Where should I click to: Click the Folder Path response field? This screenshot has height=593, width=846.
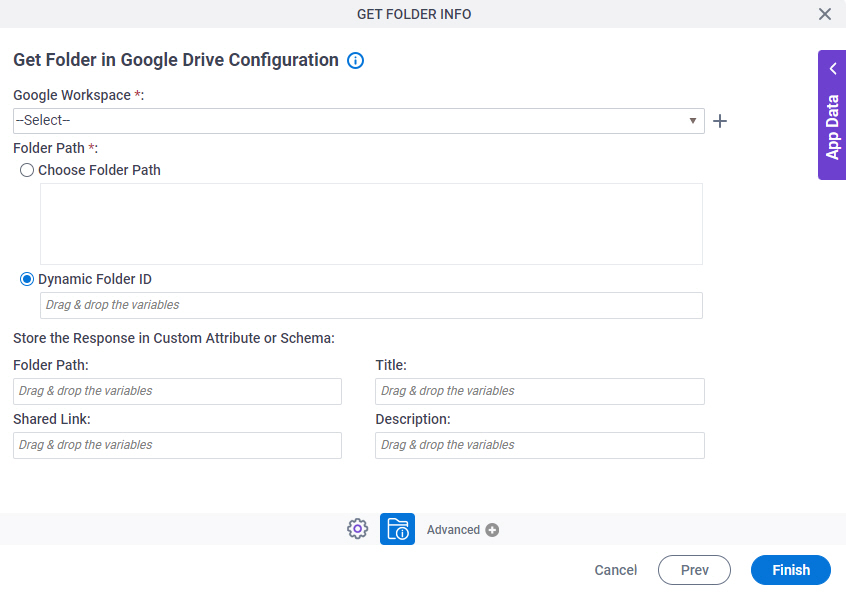(x=178, y=391)
